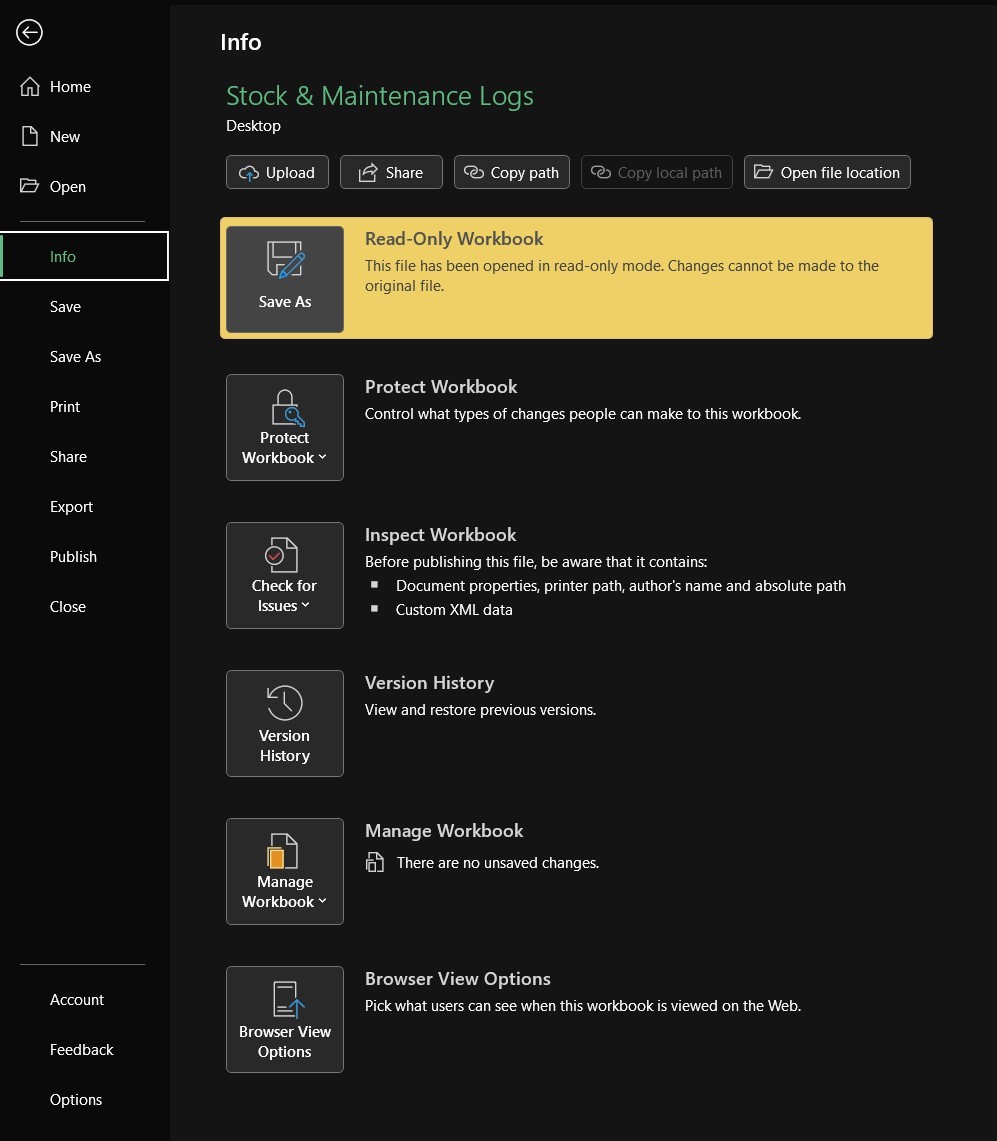Go to Print in the sidebar
Screen dimensions: 997x1141
pyautogui.click(x=84, y=407)
